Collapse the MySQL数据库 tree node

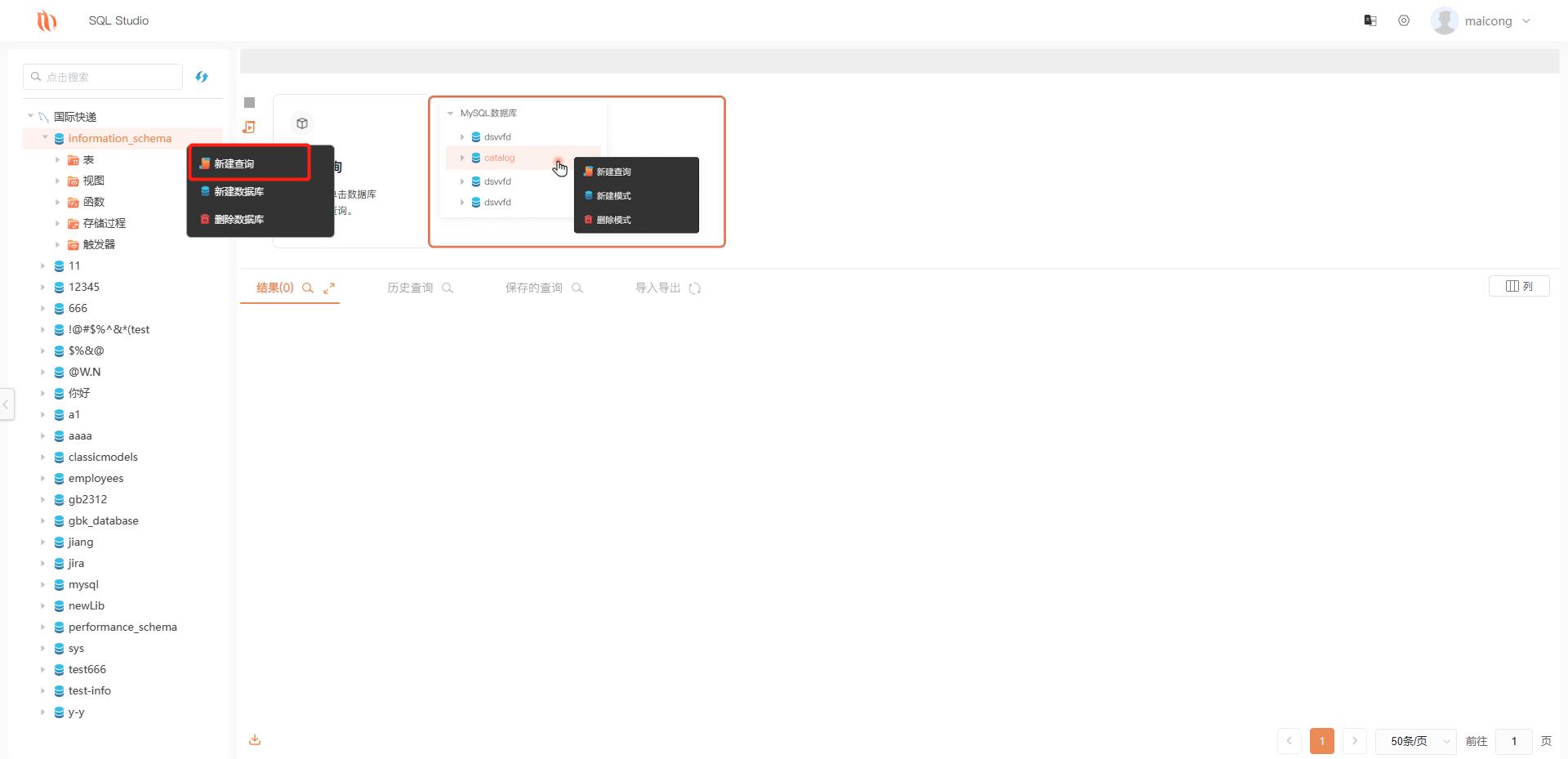[x=451, y=113]
